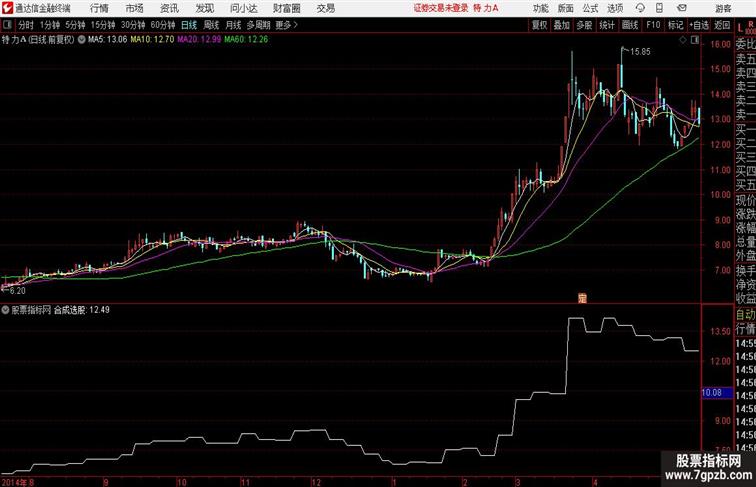Screen dimensions: 756x487
Task: Click the 2014年8 date label on timeline
Action: tap(18, 482)
